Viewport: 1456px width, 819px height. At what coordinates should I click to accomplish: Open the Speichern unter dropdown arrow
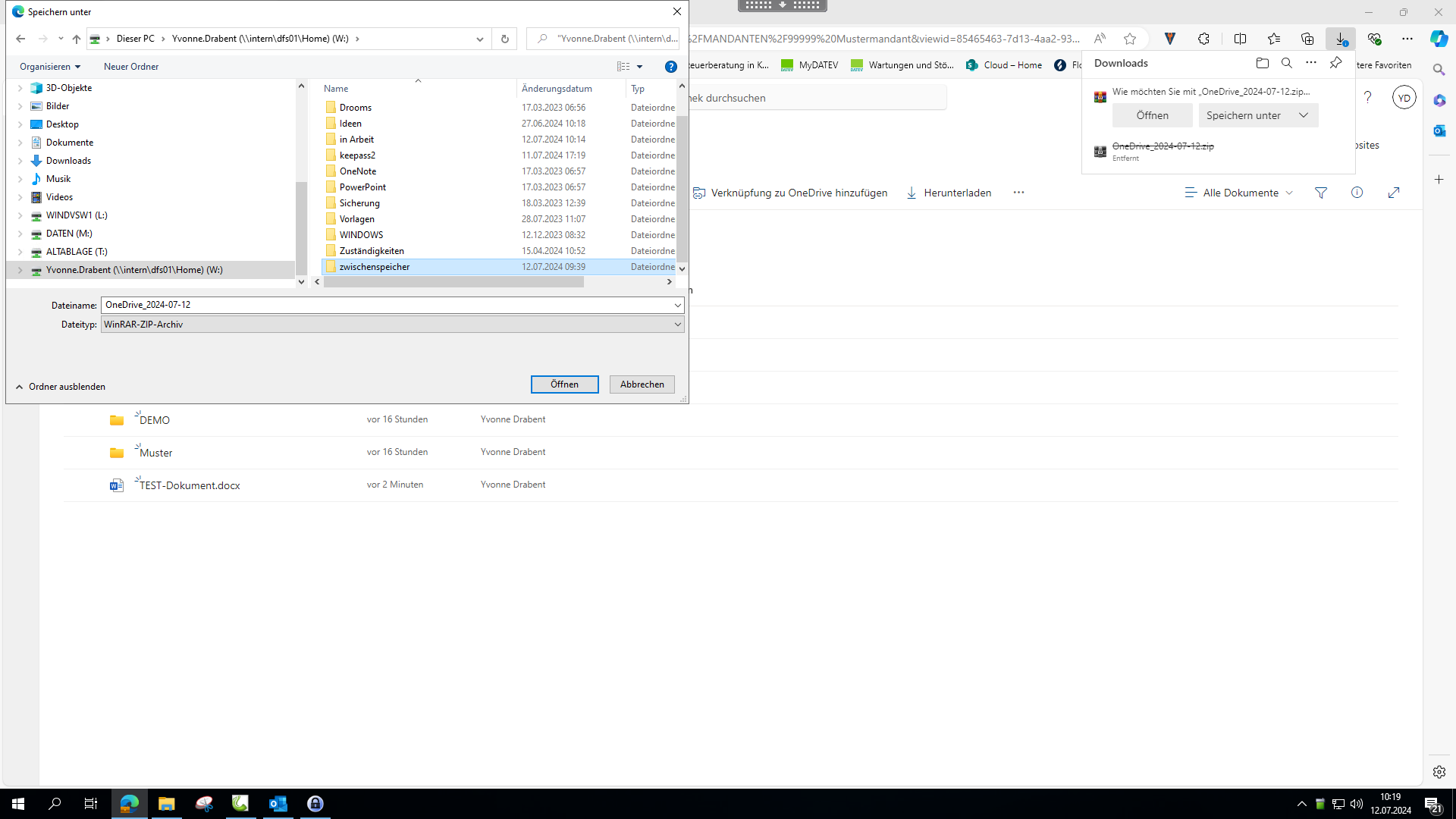click(1304, 115)
